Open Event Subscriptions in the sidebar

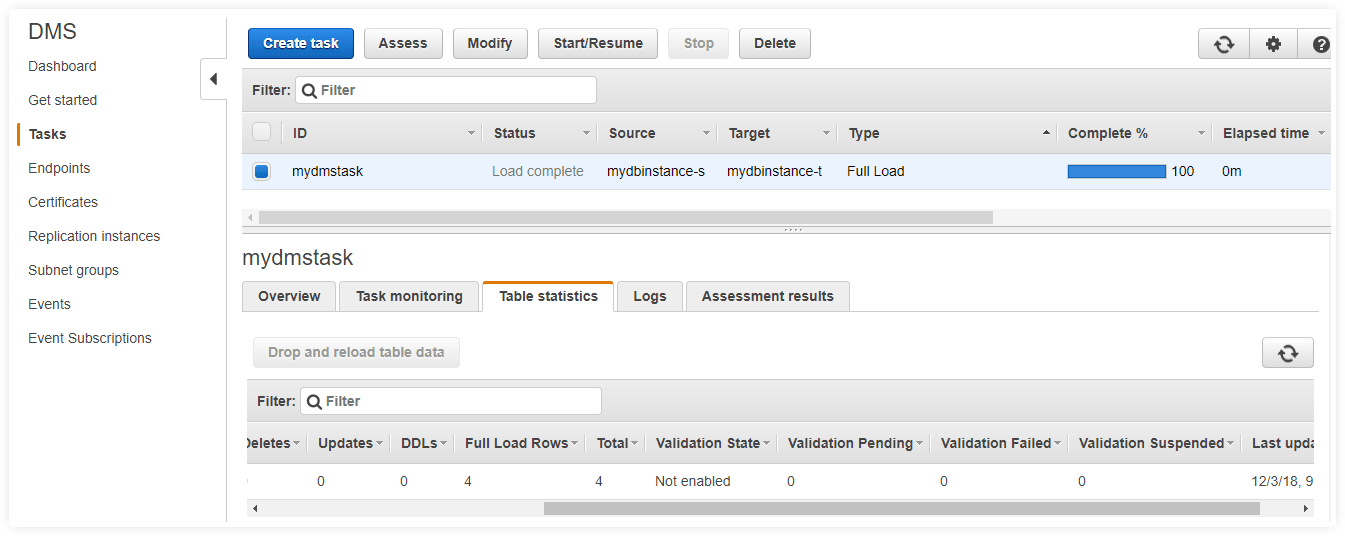(x=90, y=338)
